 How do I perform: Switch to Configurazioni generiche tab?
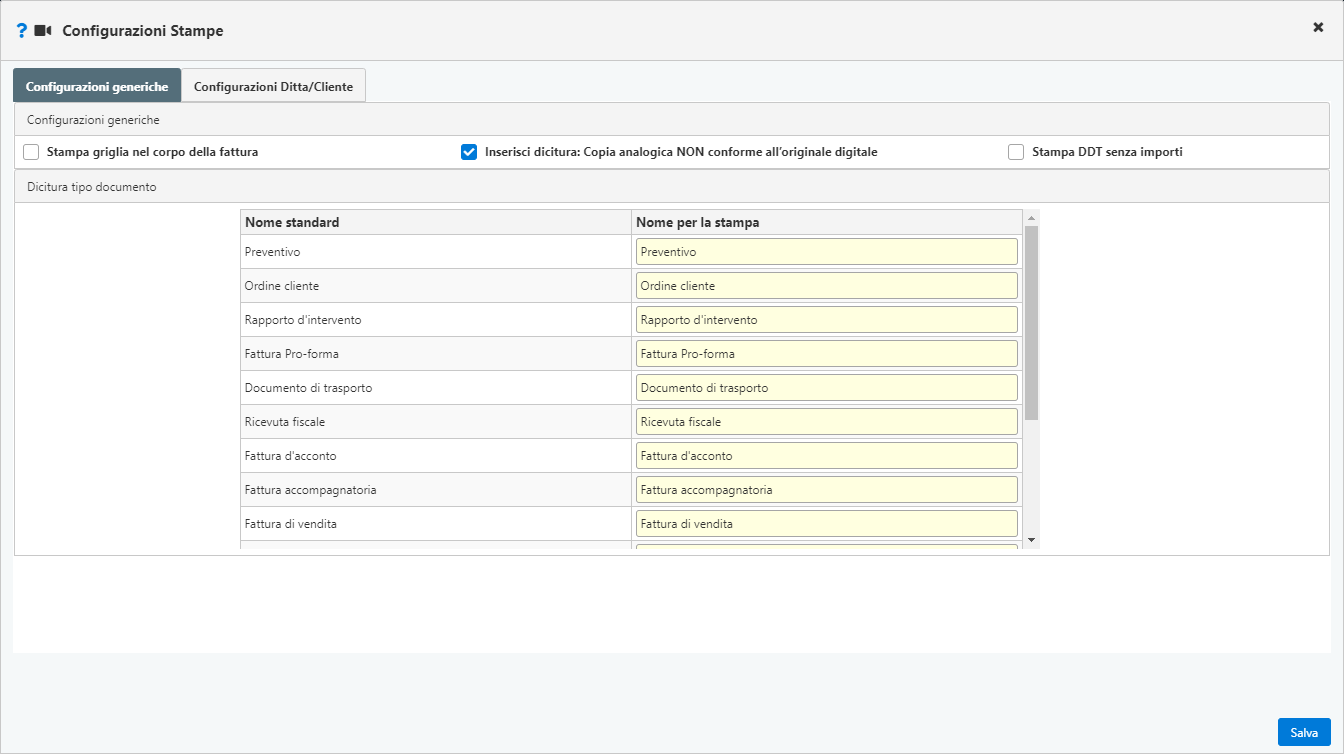tap(97, 86)
